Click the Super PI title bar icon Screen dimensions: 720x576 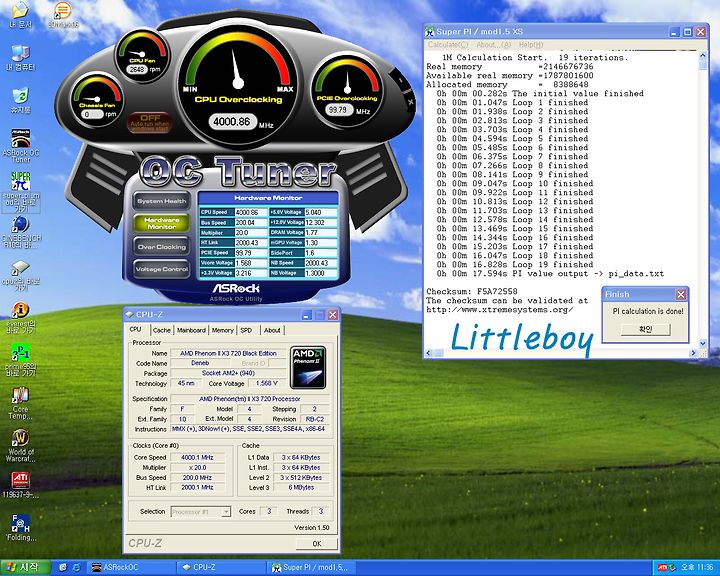point(430,31)
